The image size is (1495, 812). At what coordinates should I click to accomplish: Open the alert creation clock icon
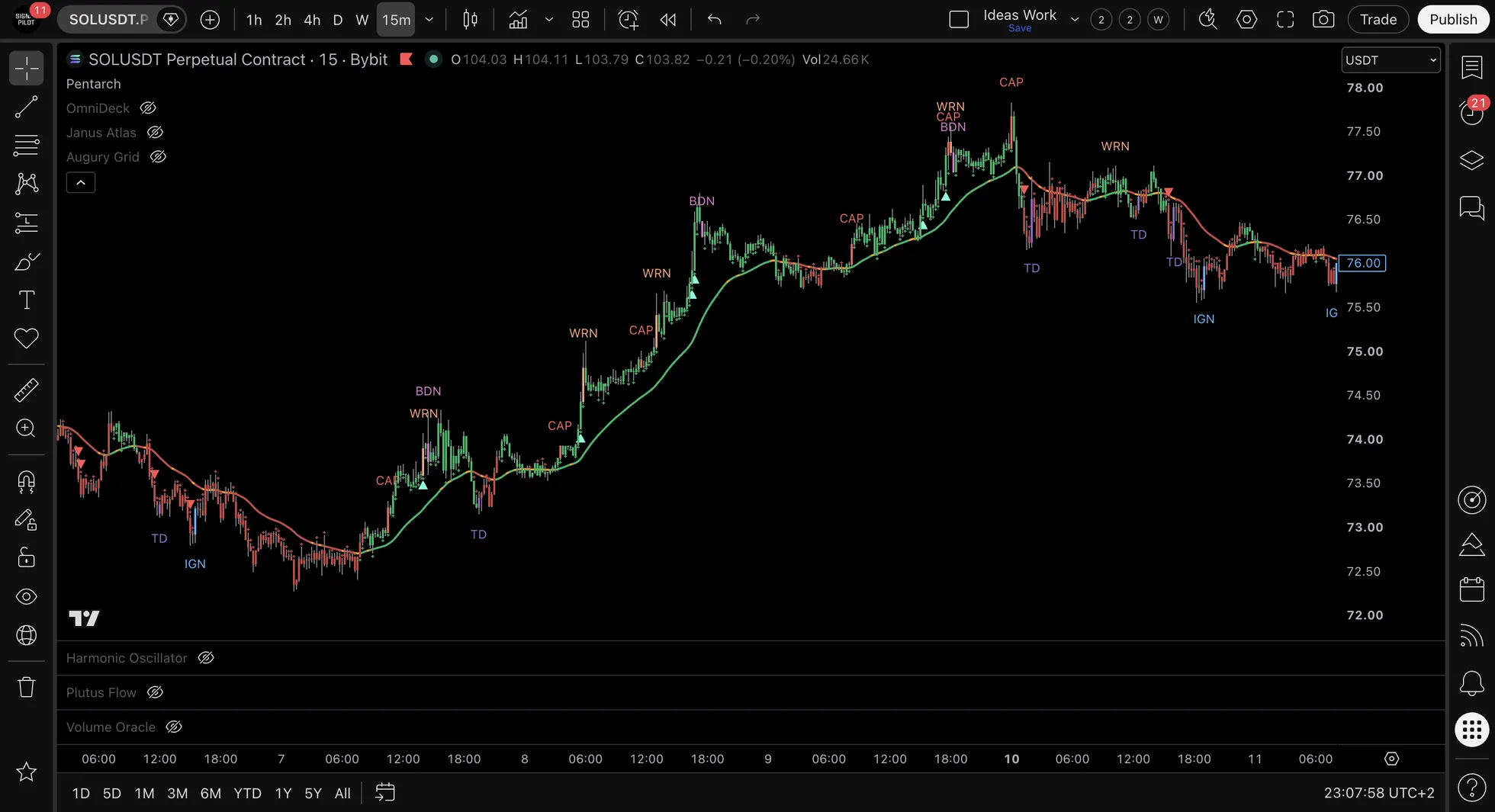tap(628, 20)
